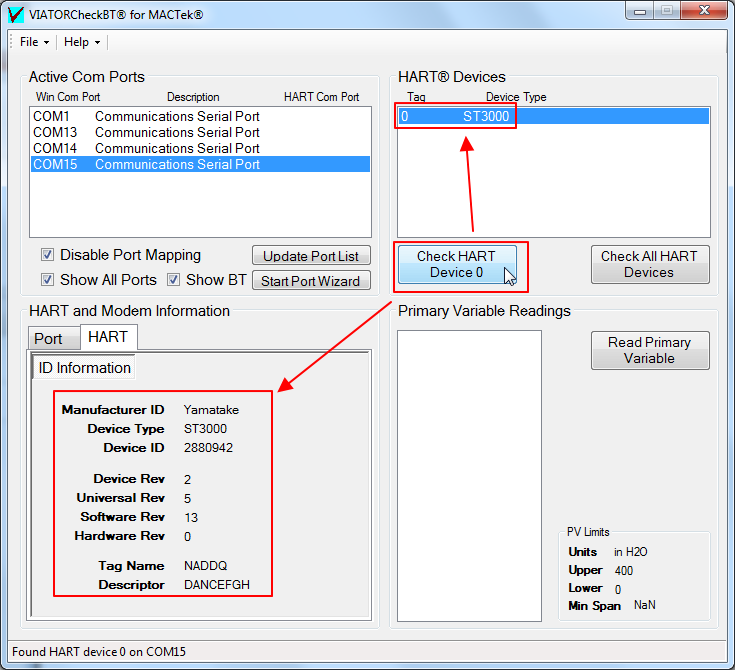Click the VIATORCheckBT app icon in title bar
The height and width of the screenshot is (670, 735).
pos(15,15)
